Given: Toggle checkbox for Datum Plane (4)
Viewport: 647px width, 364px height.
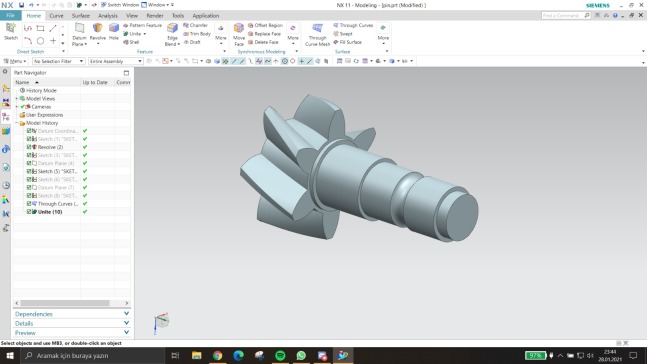Looking at the screenshot, I should click(x=29, y=163).
